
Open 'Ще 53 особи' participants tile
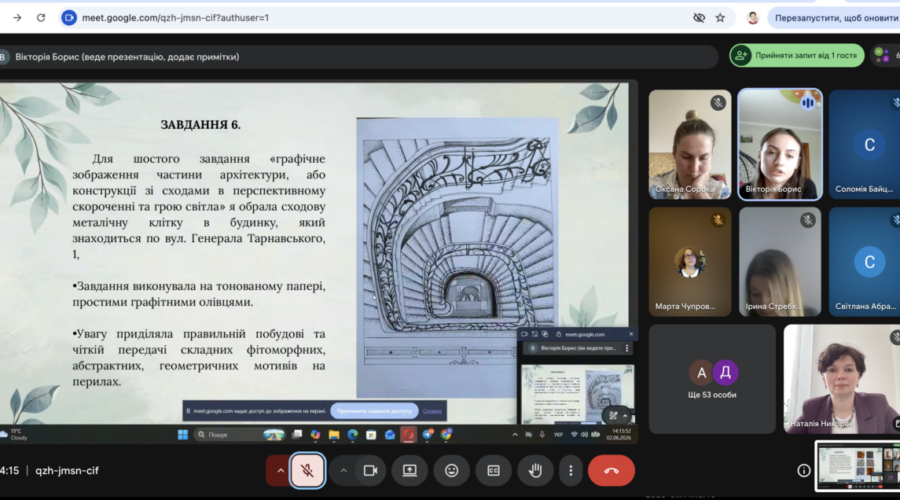[x=712, y=379]
